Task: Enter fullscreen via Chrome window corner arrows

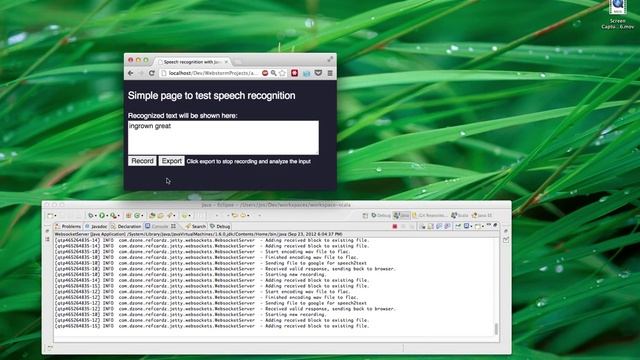Action: click(x=330, y=59)
